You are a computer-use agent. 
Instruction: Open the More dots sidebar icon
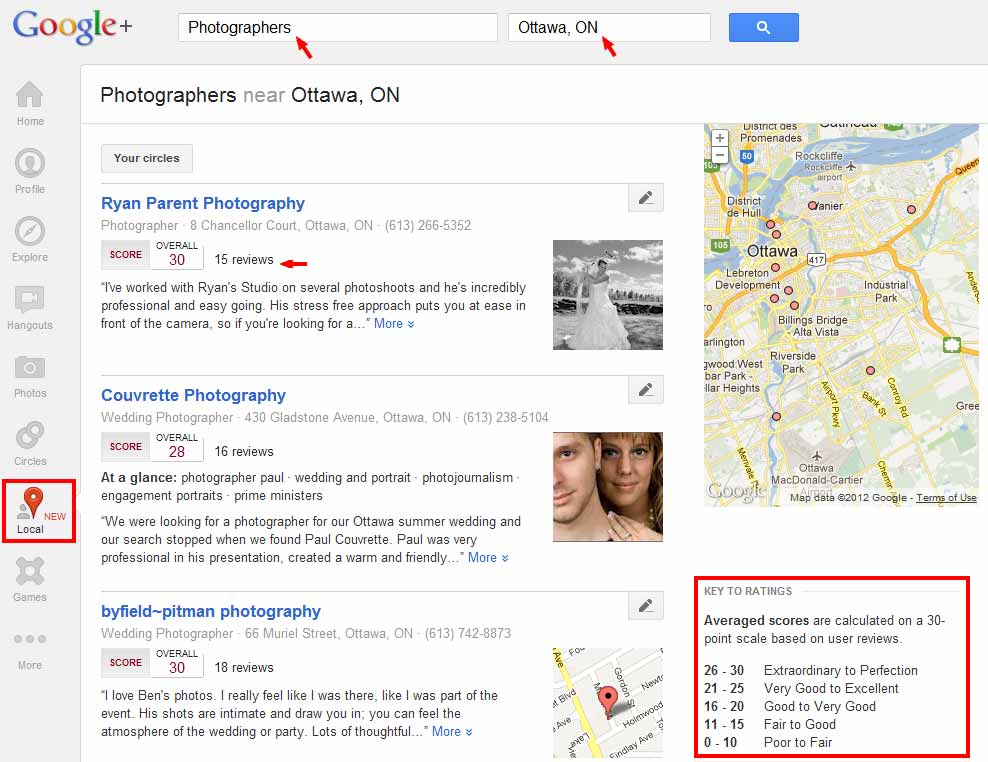30,639
